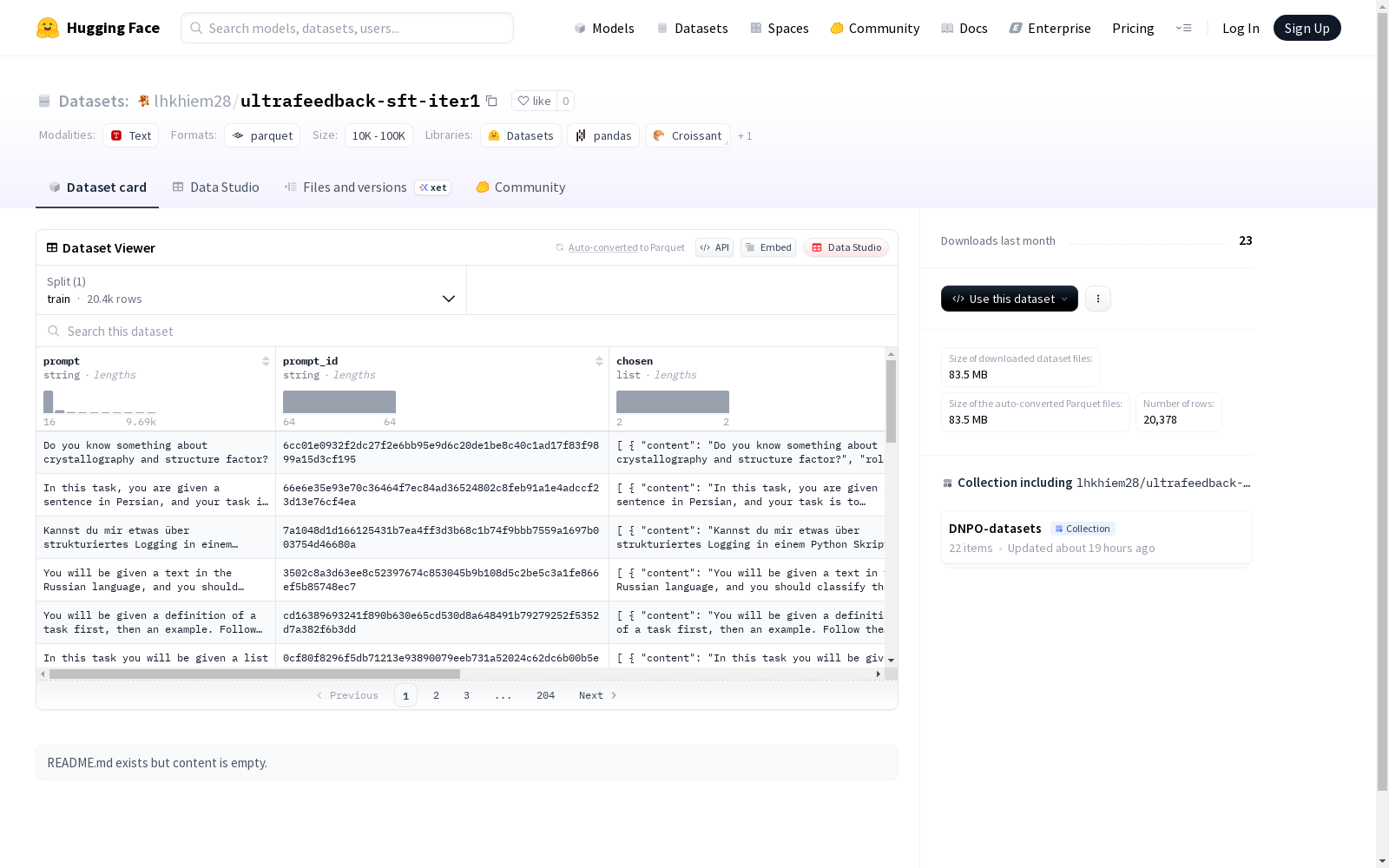Select the pandas library tag

point(603,135)
